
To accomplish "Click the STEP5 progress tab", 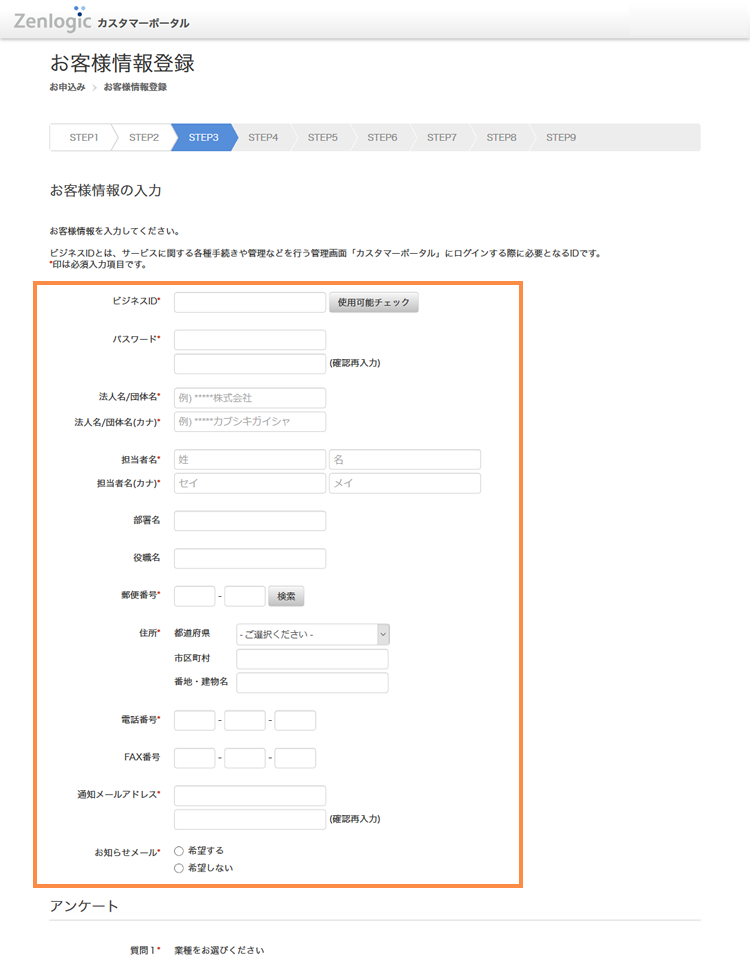I will [x=323, y=138].
